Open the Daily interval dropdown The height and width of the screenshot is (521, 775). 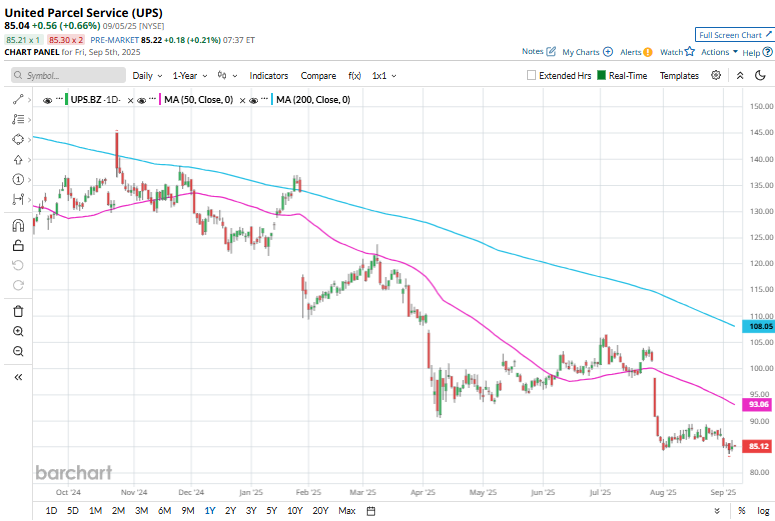(147, 76)
